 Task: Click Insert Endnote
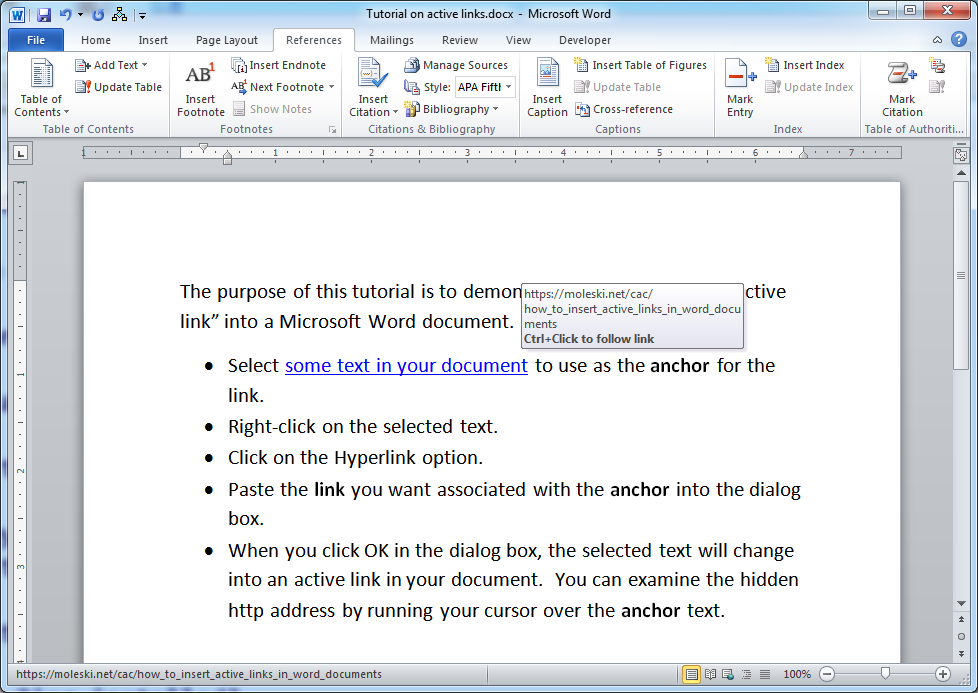pyautogui.click(x=278, y=65)
